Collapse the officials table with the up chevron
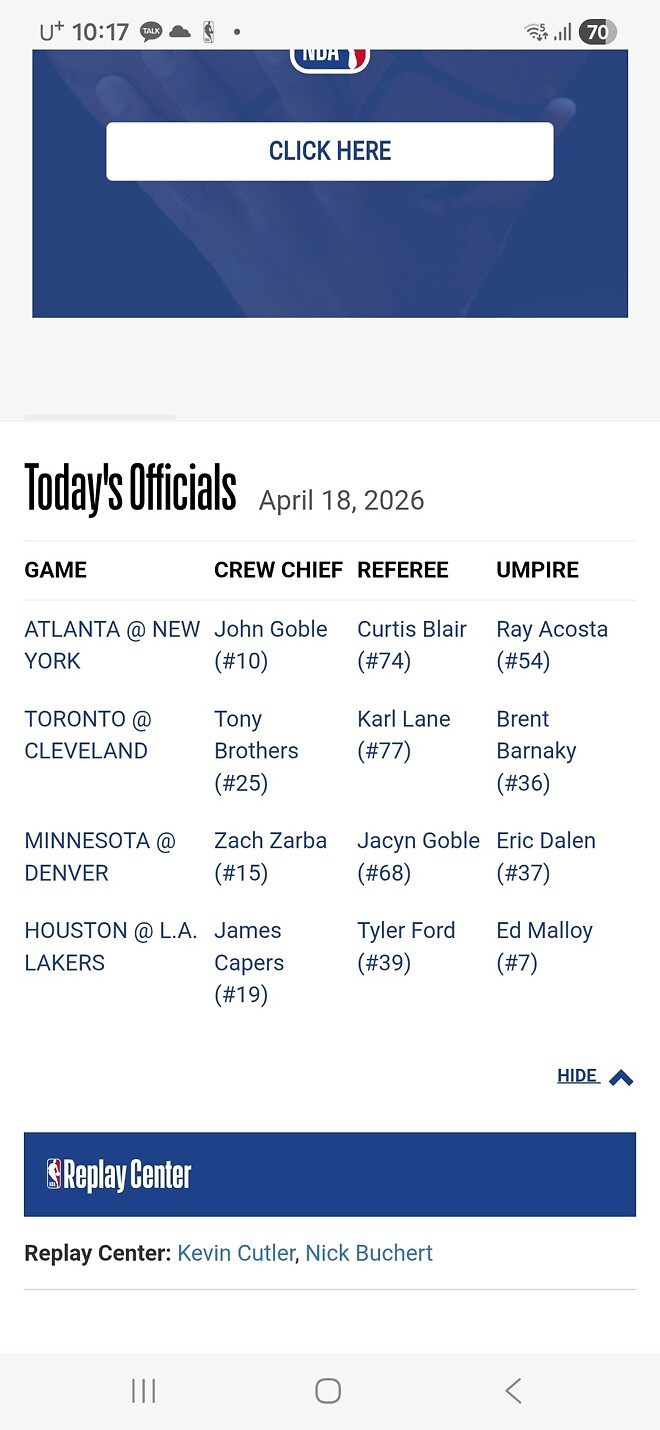This screenshot has width=660, height=1430. [621, 1077]
